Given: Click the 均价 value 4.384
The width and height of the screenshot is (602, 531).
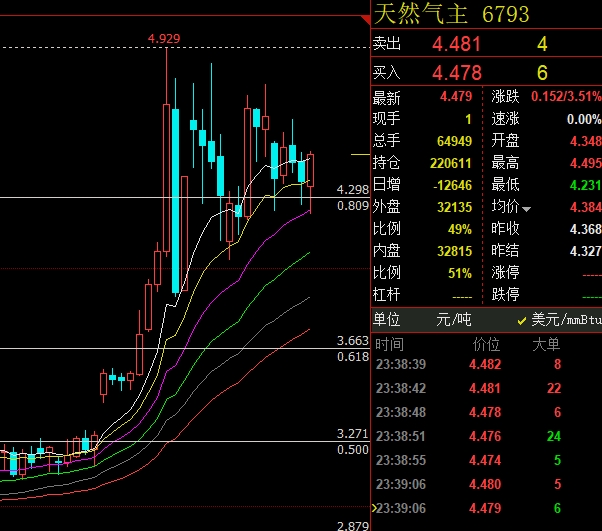Looking at the screenshot, I should coord(585,207).
